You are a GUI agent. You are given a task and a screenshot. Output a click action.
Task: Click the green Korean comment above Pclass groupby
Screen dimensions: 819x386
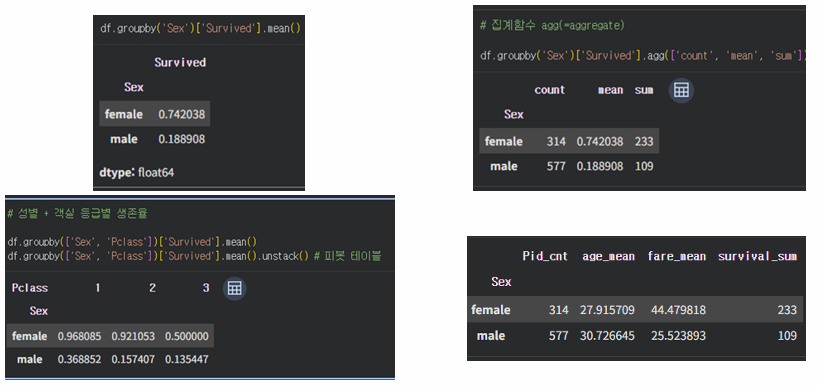tap(77, 213)
